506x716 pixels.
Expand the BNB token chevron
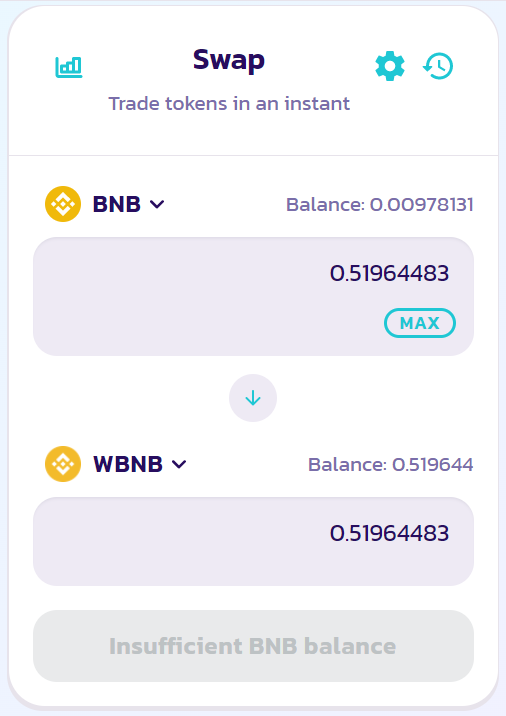(x=157, y=204)
